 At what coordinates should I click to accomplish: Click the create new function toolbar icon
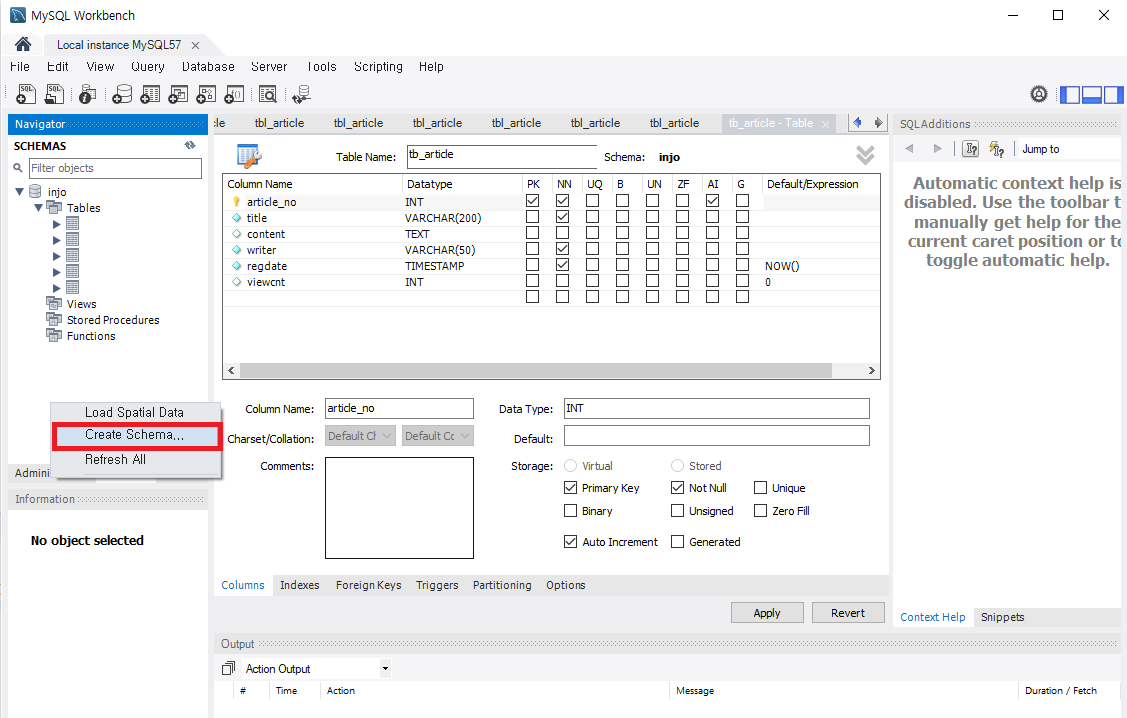(x=234, y=94)
